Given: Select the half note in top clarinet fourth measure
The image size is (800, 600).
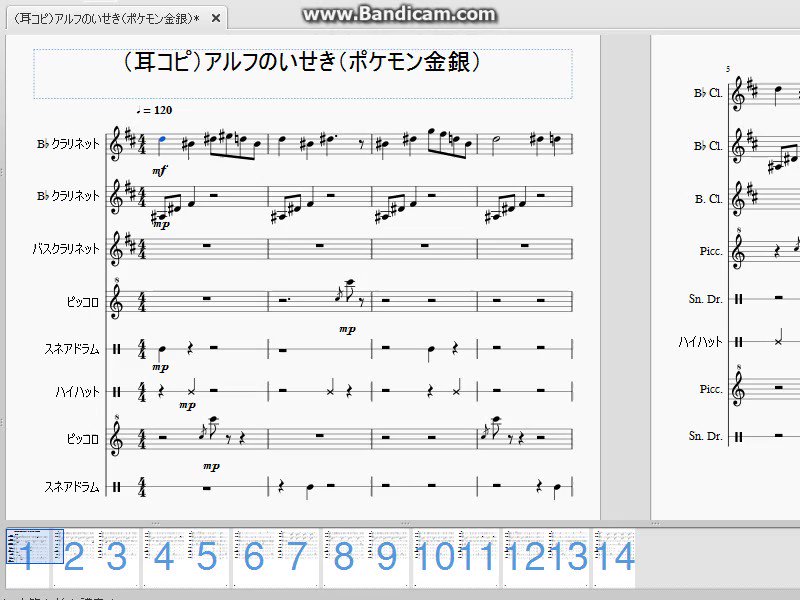Looking at the screenshot, I should pos(496,140).
